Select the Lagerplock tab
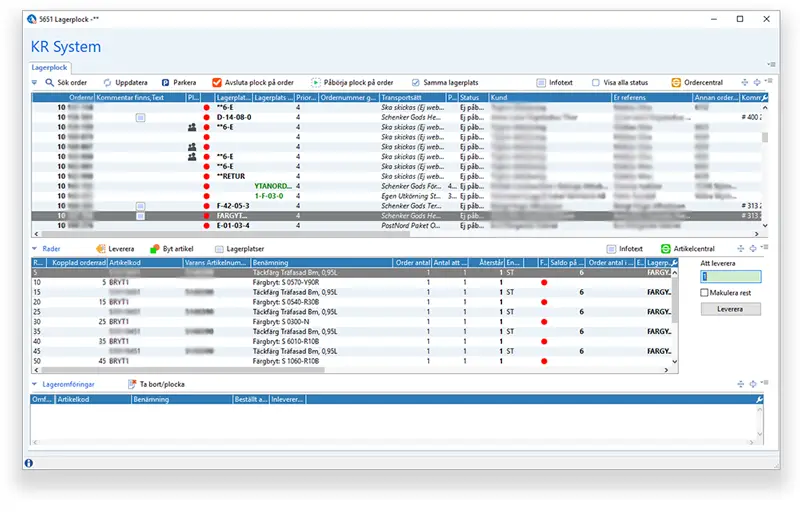 click(x=49, y=67)
